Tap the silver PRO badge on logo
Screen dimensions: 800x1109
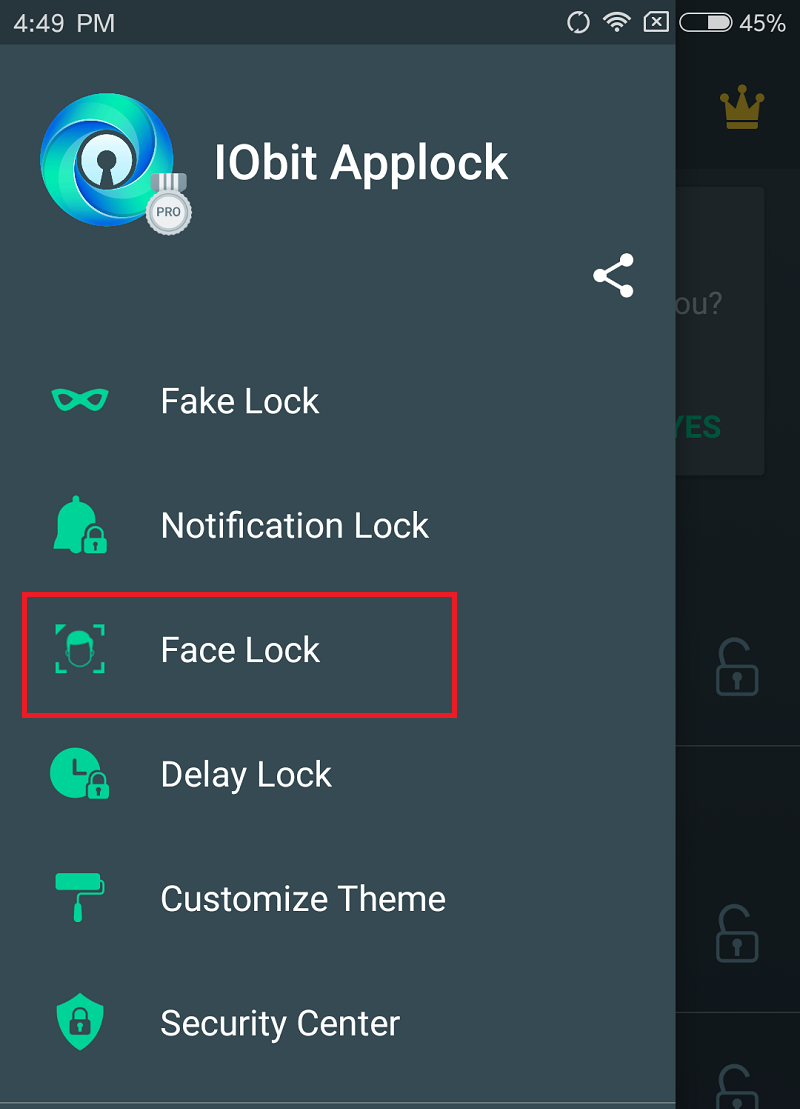167,209
